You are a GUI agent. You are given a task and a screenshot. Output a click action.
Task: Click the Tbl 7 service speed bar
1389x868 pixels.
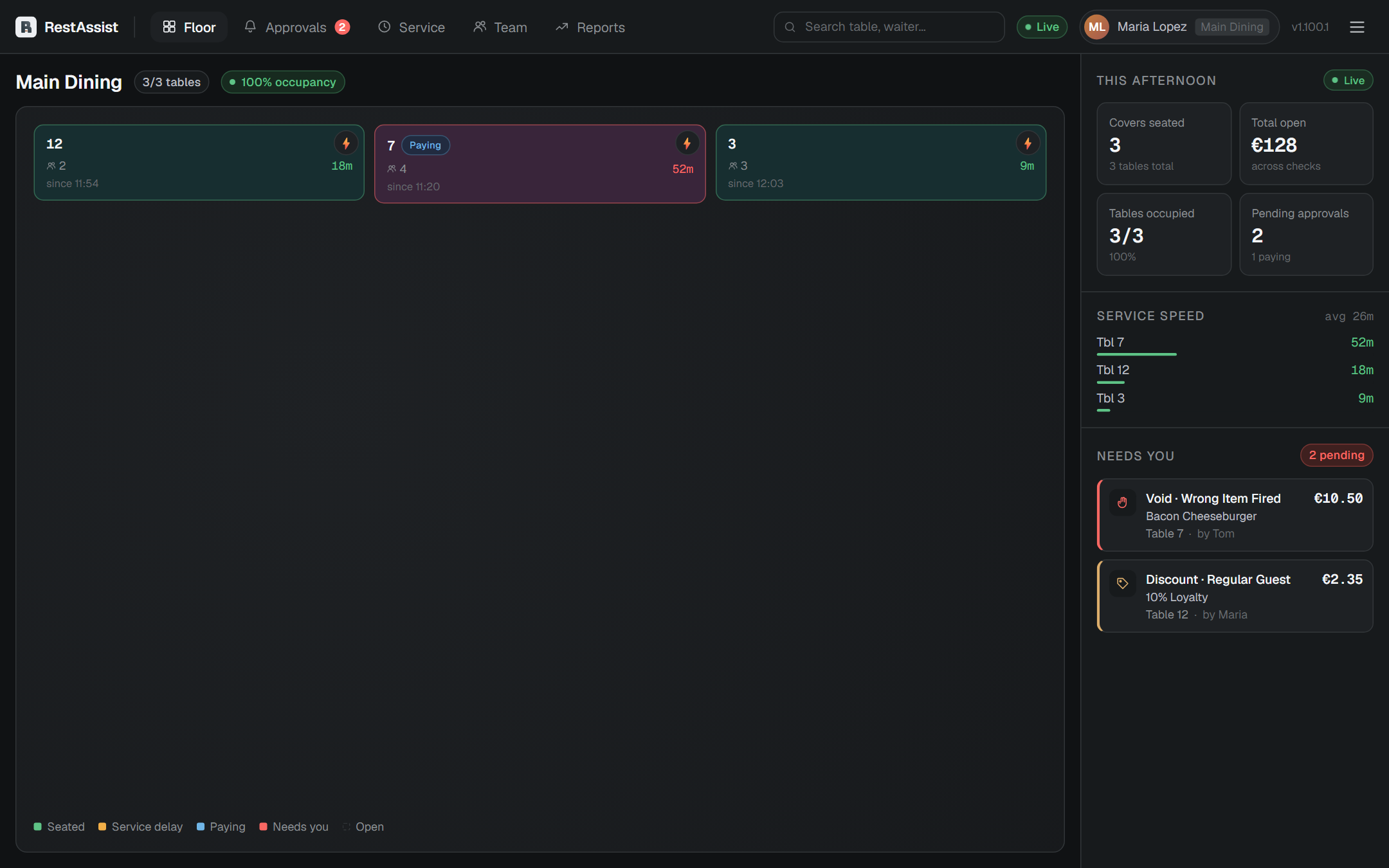(x=1136, y=354)
